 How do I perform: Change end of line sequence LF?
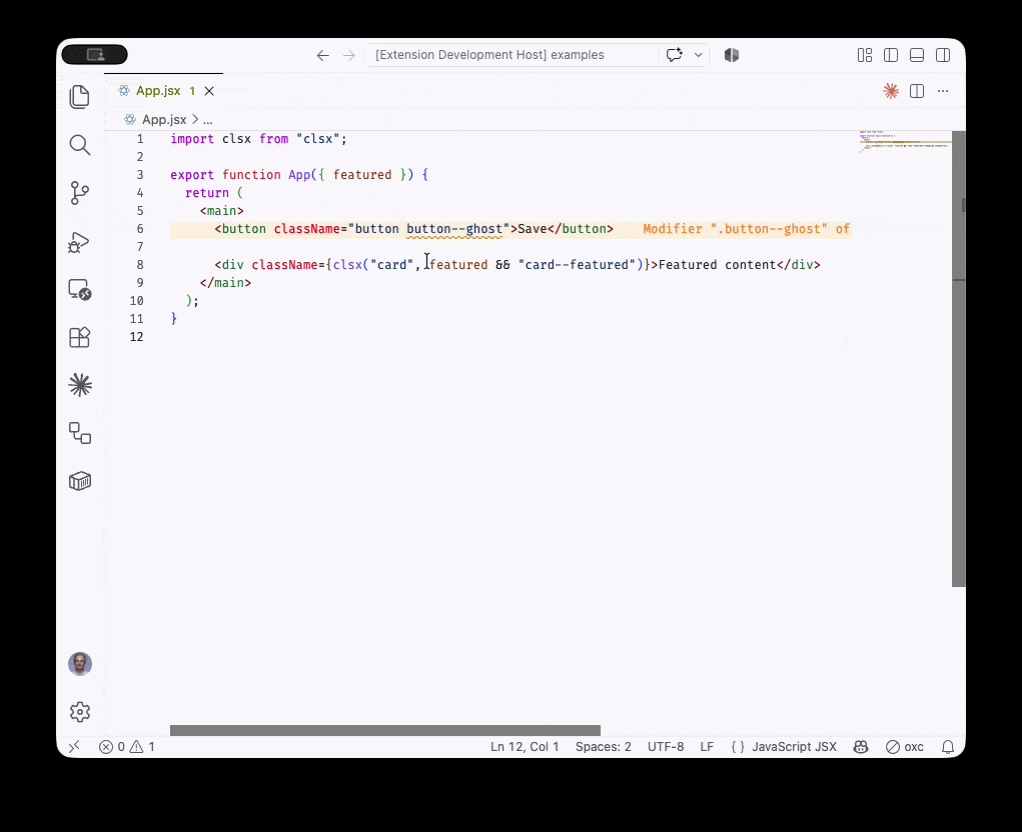click(707, 747)
